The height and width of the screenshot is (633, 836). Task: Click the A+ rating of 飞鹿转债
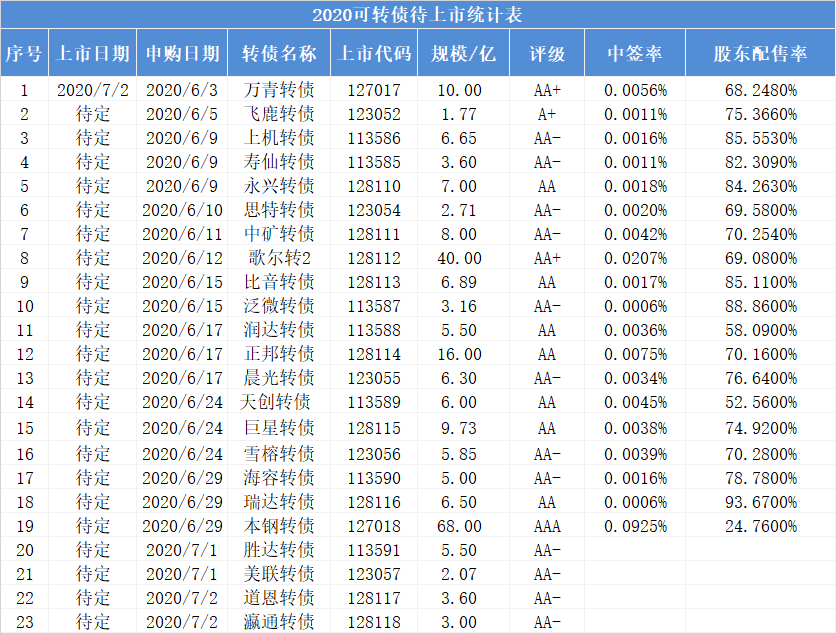[547, 114]
